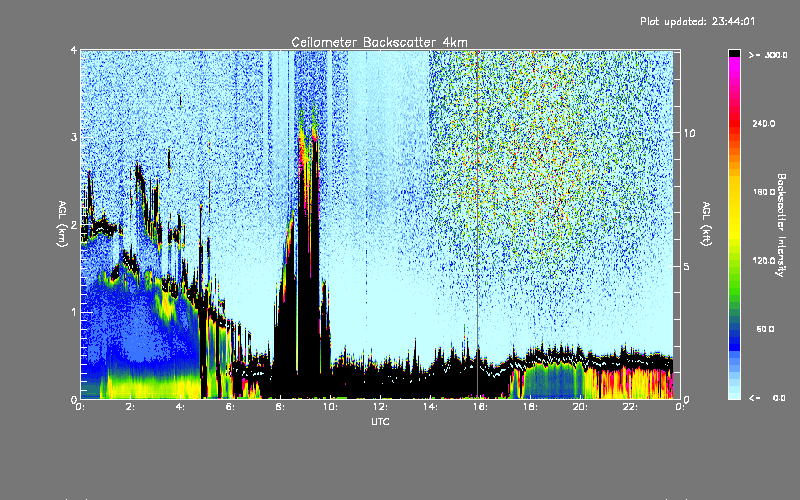Select the 5 tick on the AGL (kft) axis
Viewport: 800px width, 500px height.
point(687,266)
